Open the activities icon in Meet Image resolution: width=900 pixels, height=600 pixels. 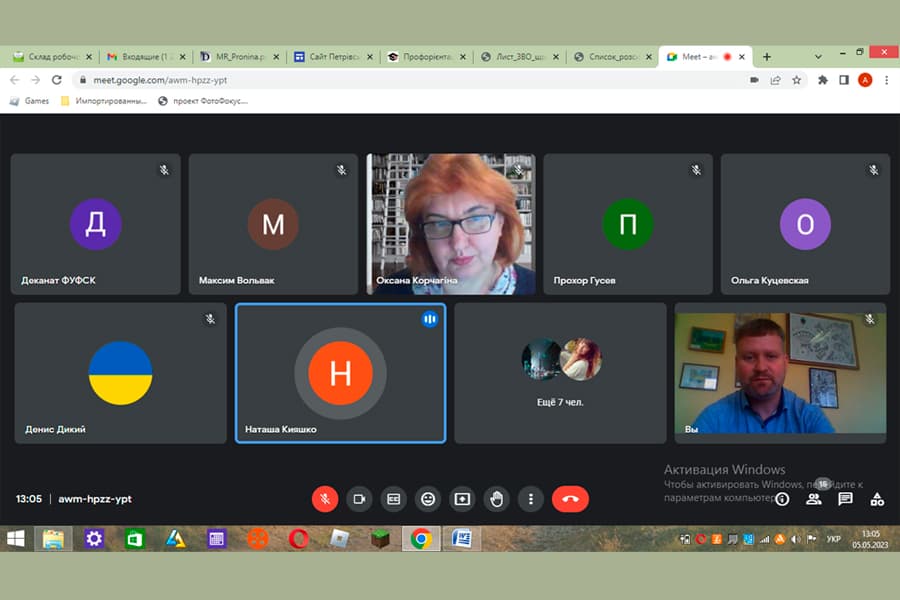click(x=877, y=498)
